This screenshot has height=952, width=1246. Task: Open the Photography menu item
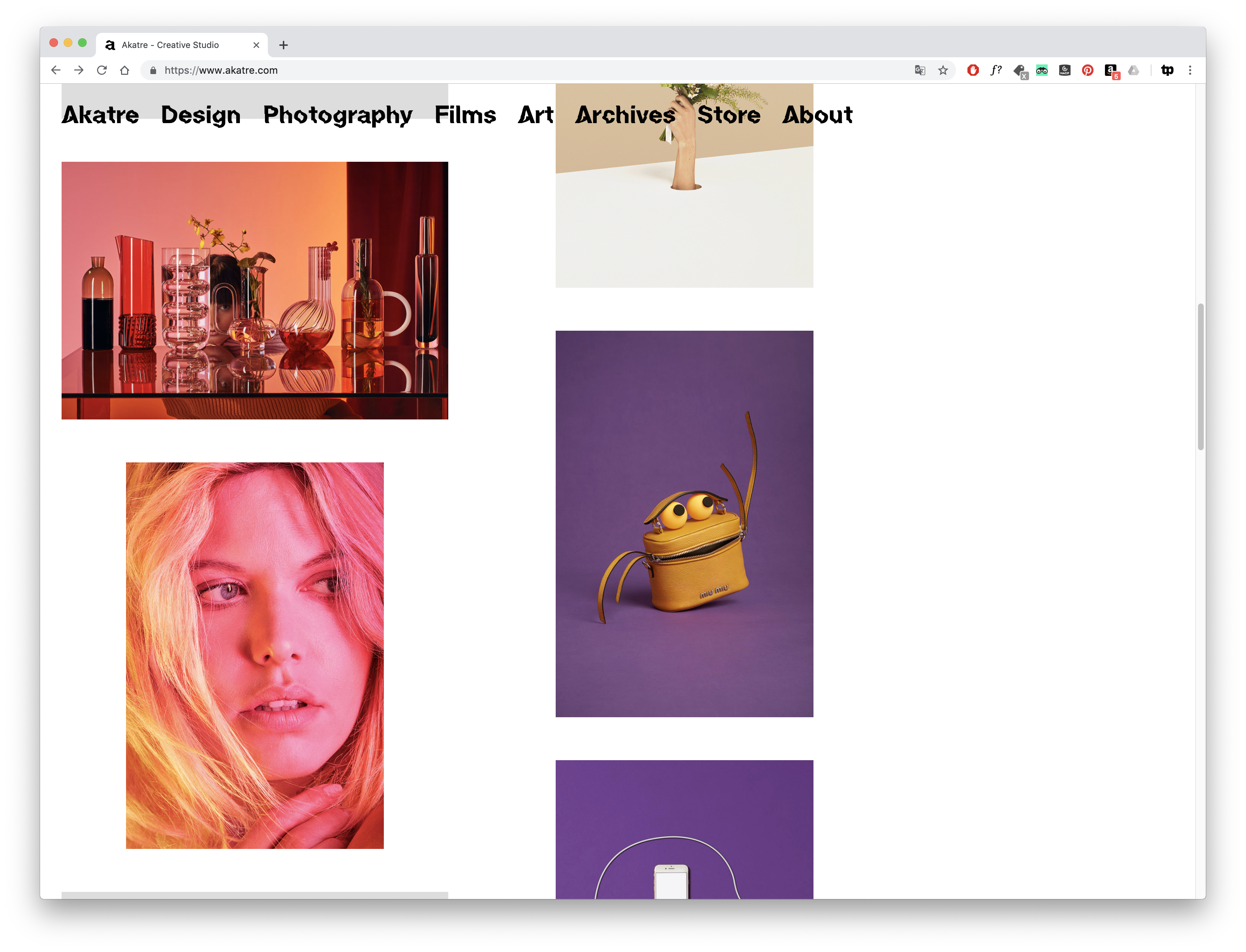tap(337, 115)
